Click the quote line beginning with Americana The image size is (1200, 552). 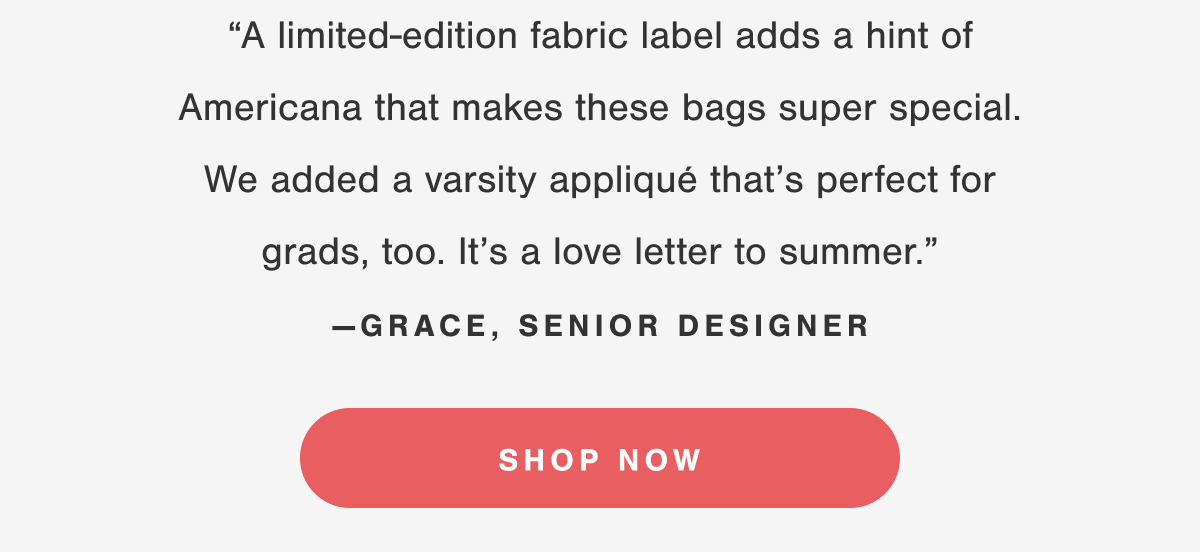coord(600,108)
